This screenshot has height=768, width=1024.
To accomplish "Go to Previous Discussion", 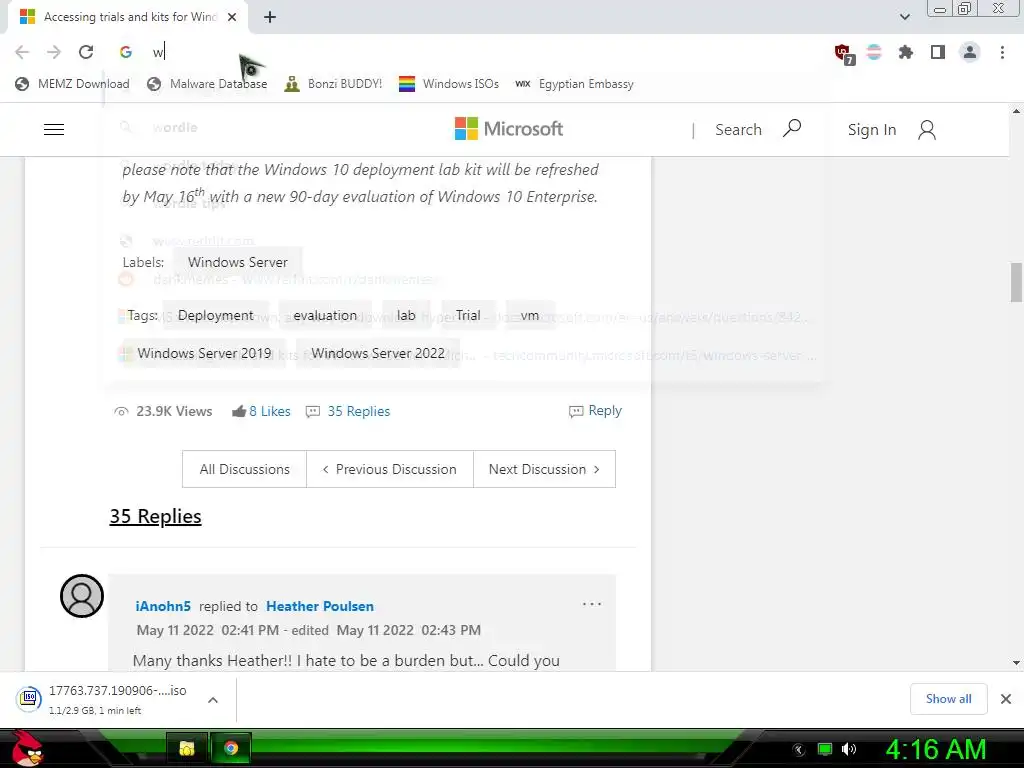I will click(390, 469).
